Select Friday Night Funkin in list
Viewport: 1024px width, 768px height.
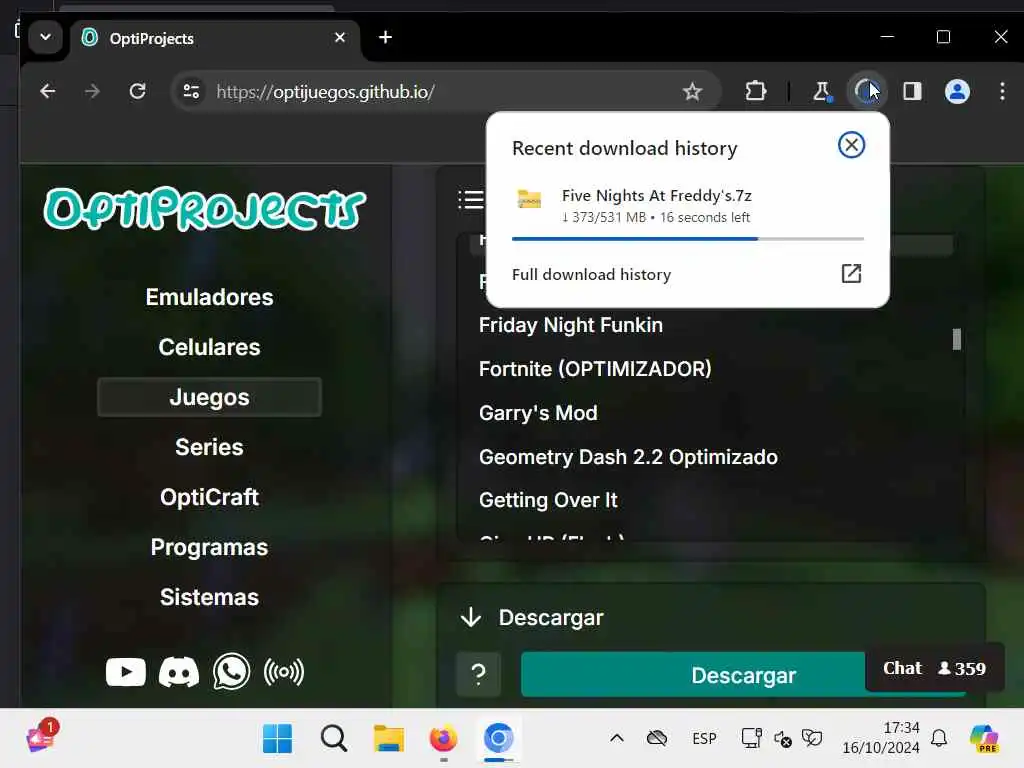click(570, 325)
